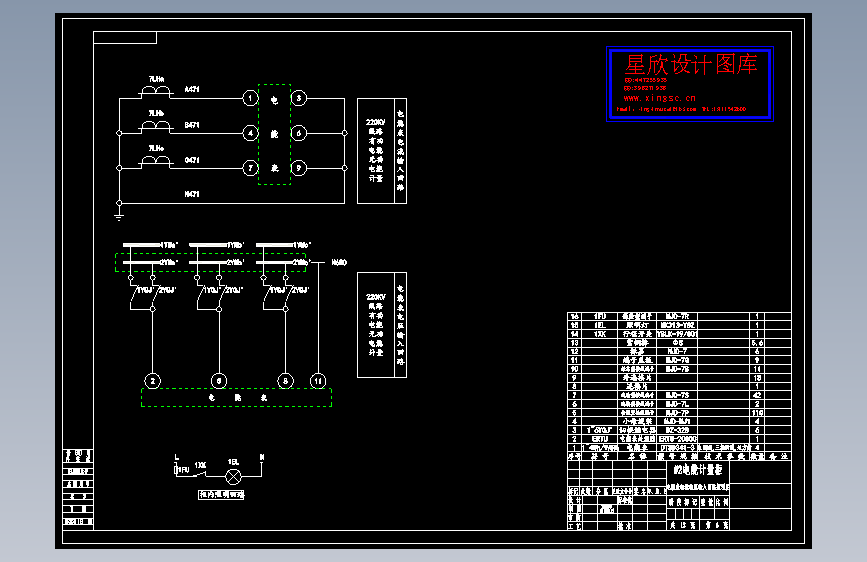Click the 5.6 quantity cell in row 13
867x562 pixels.
pos(757,343)
